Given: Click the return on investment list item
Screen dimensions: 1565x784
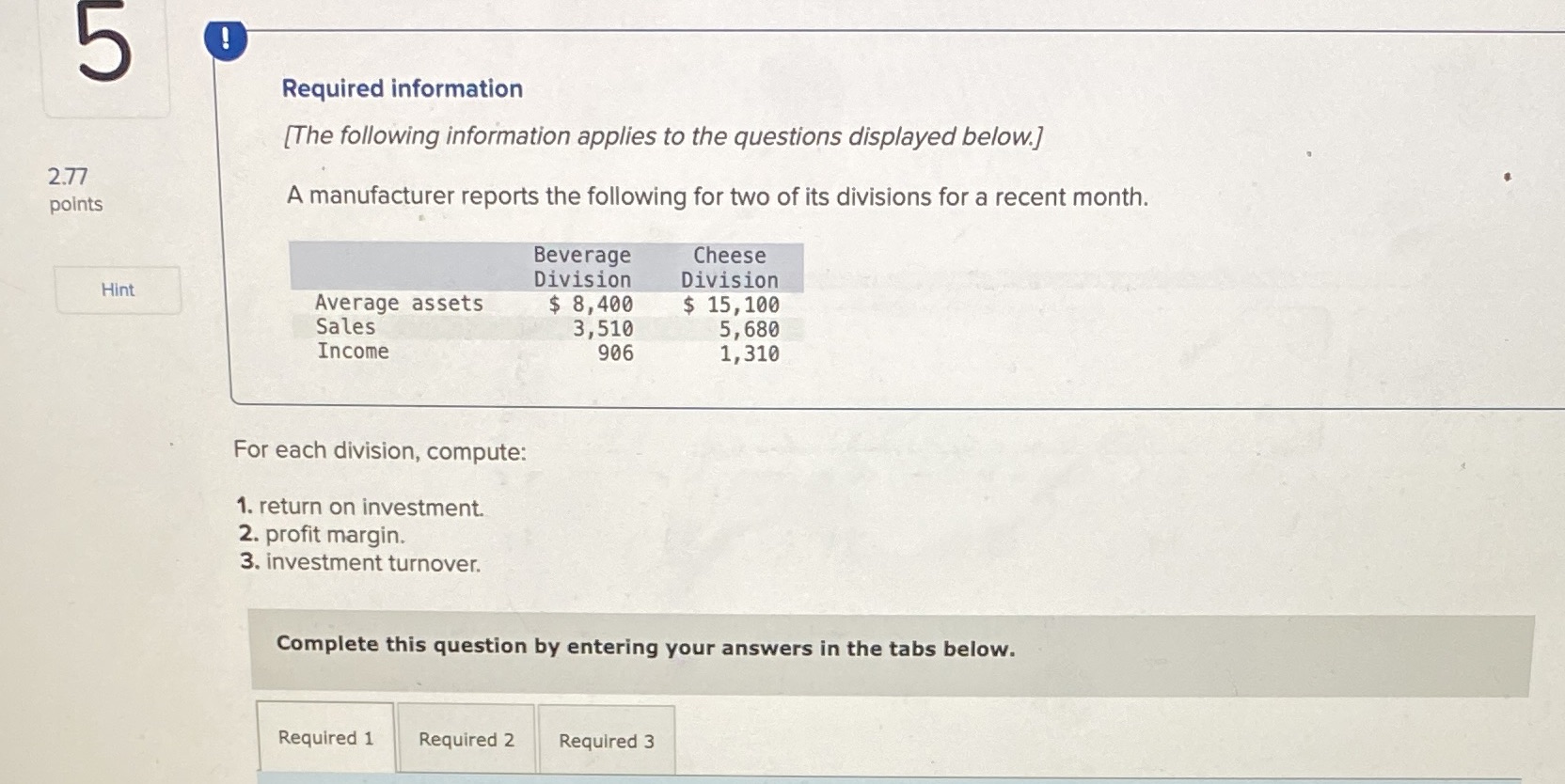Looking at the screenshot, I should coord(360,507).
